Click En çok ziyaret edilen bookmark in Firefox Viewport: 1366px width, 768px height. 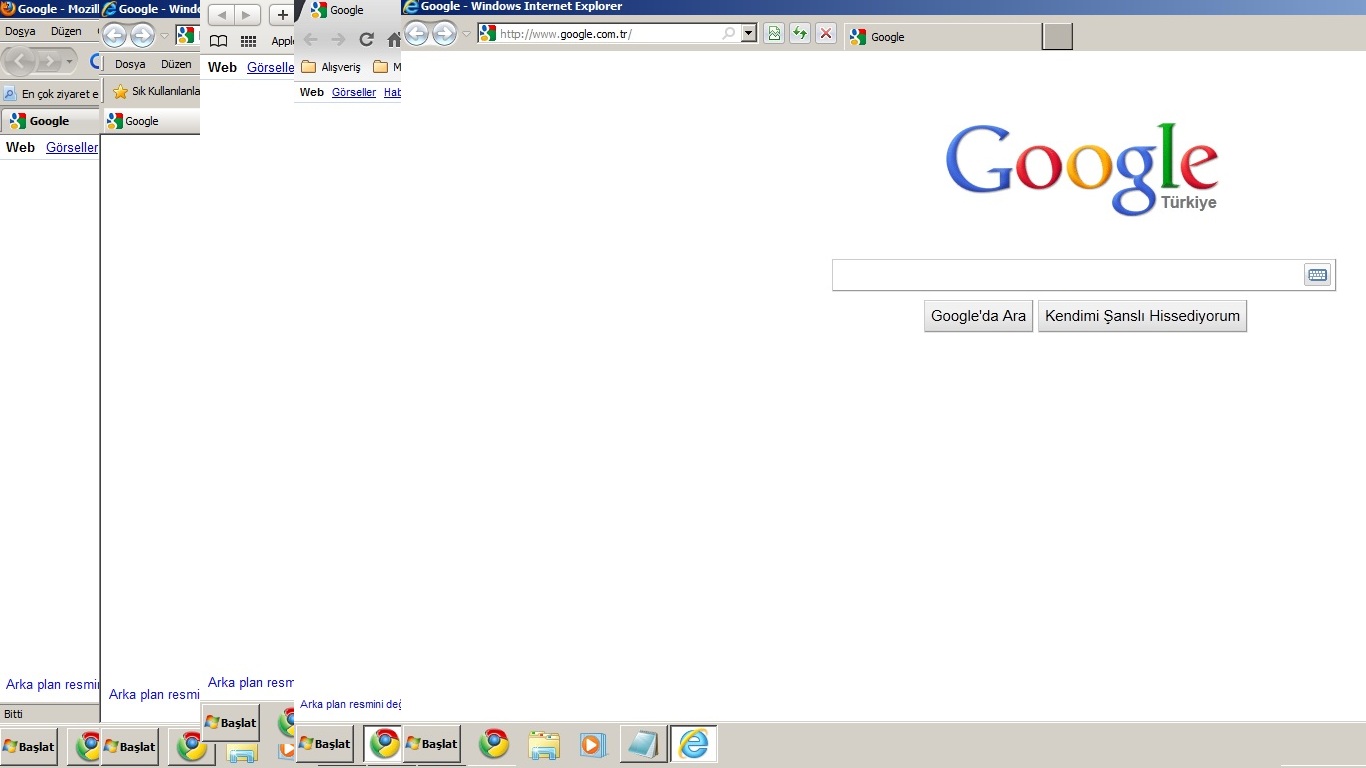(x=52, y=94)
